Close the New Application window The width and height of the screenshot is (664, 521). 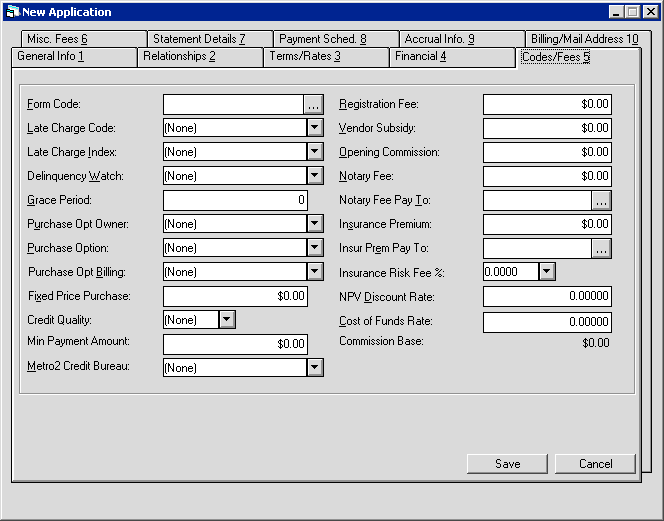pos(650,12)
